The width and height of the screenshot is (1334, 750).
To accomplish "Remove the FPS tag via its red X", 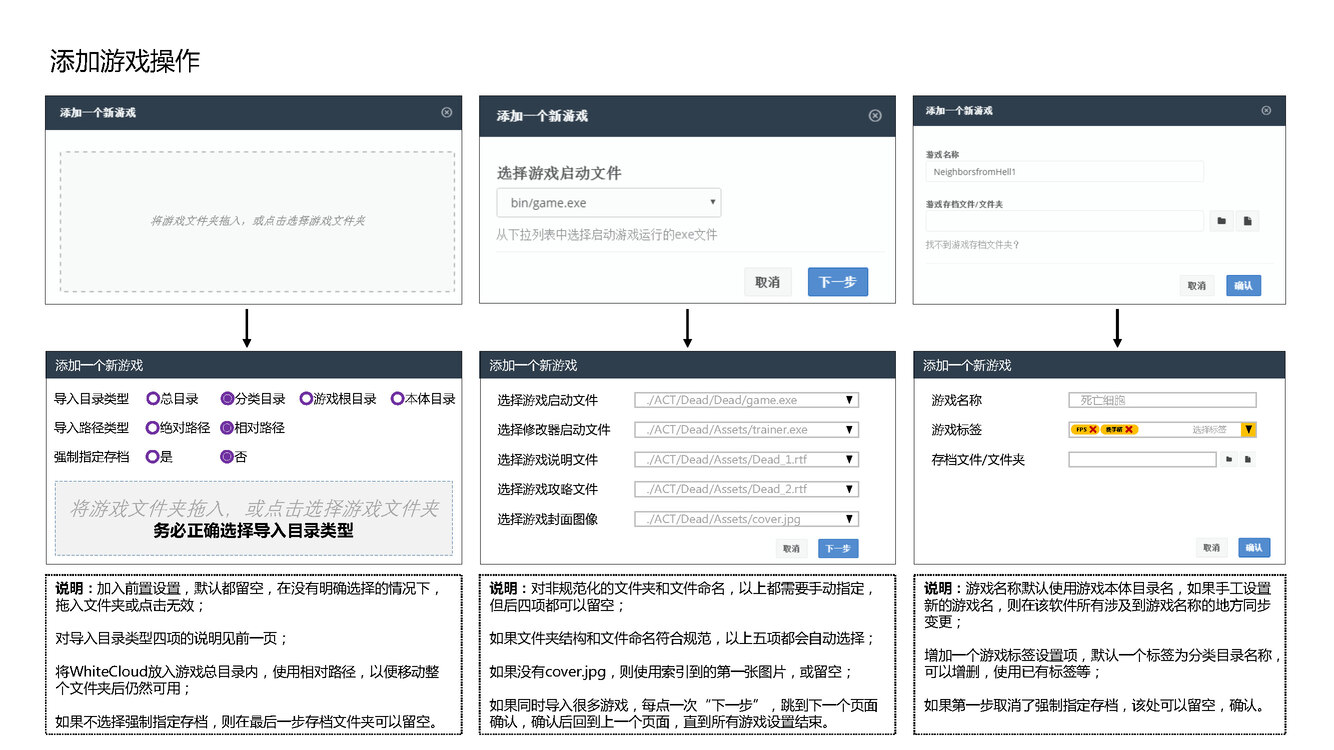I will pos(1093,430).
